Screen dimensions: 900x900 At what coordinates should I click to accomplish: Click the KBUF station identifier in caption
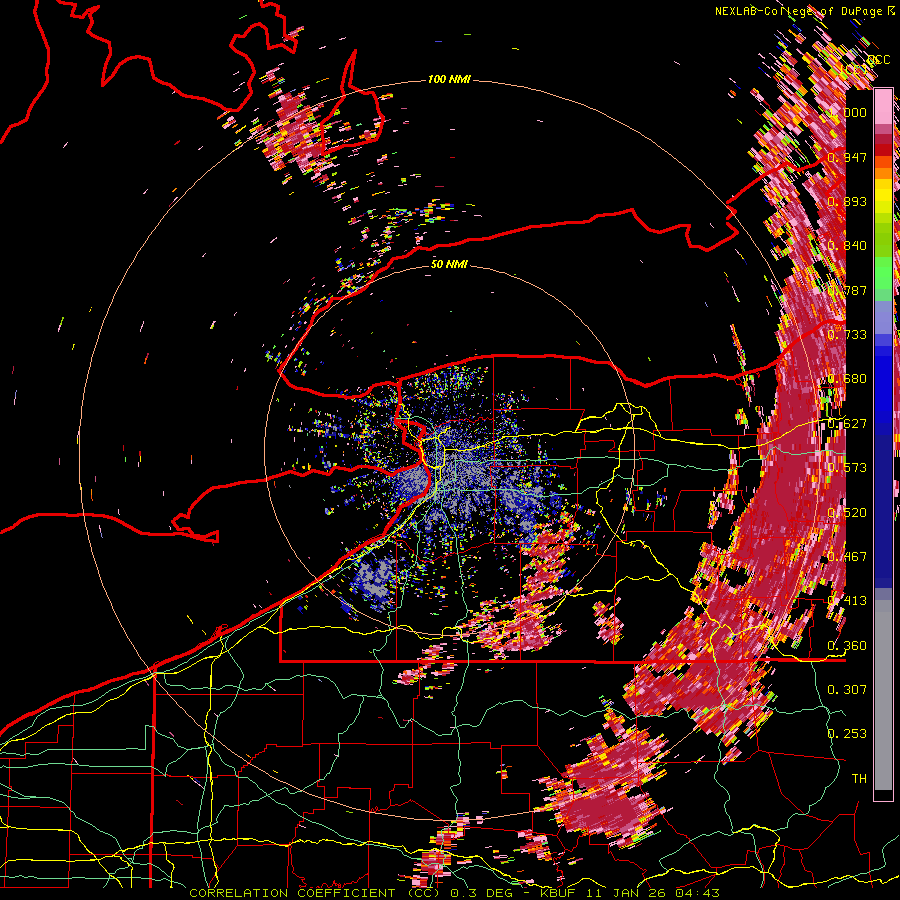click(x=557, y=893)
